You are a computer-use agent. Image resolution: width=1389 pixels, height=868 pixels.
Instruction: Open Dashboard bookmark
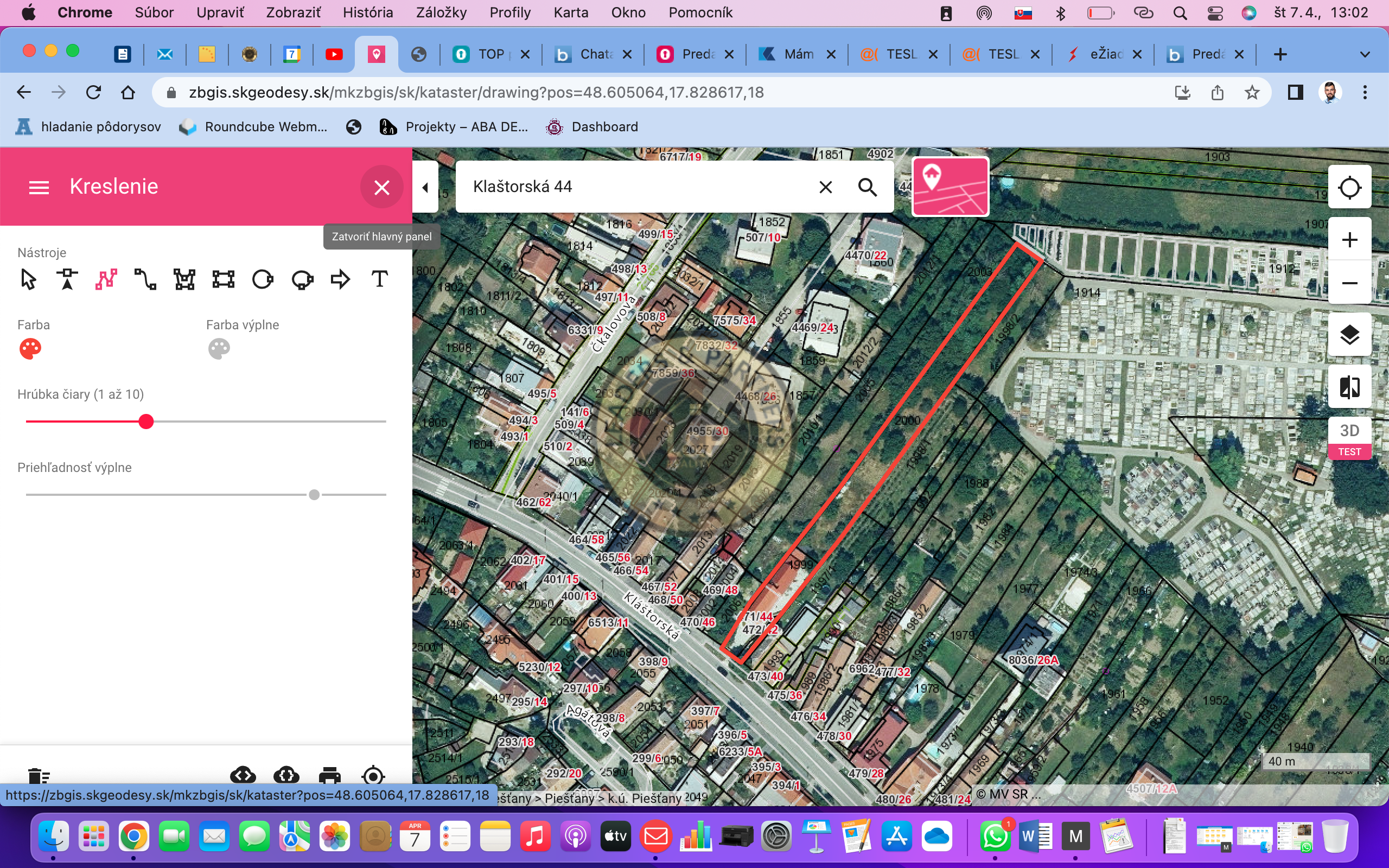592,127
